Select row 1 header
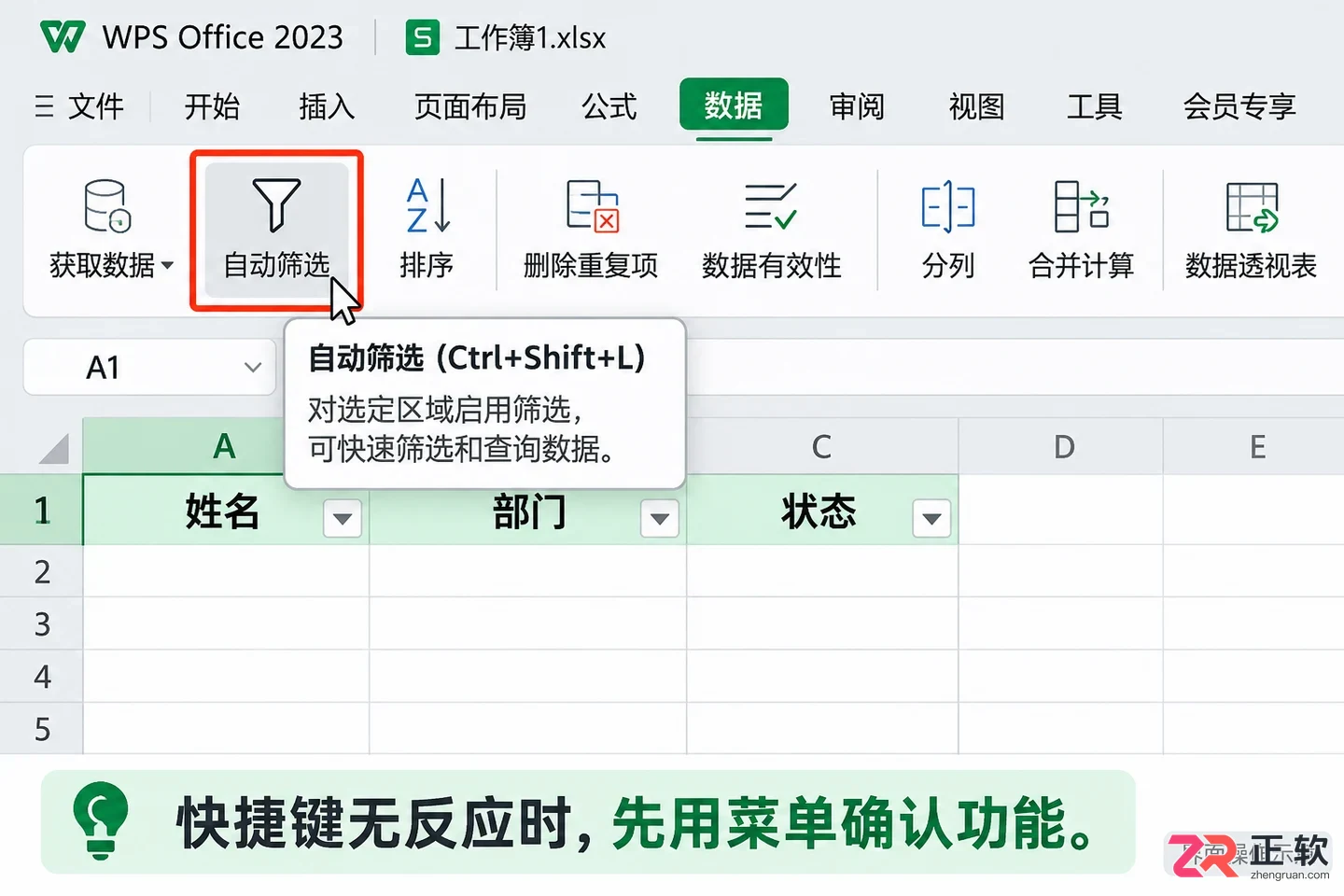The height and width of the screenshot is (896, 1344). (x=41, y=510)
